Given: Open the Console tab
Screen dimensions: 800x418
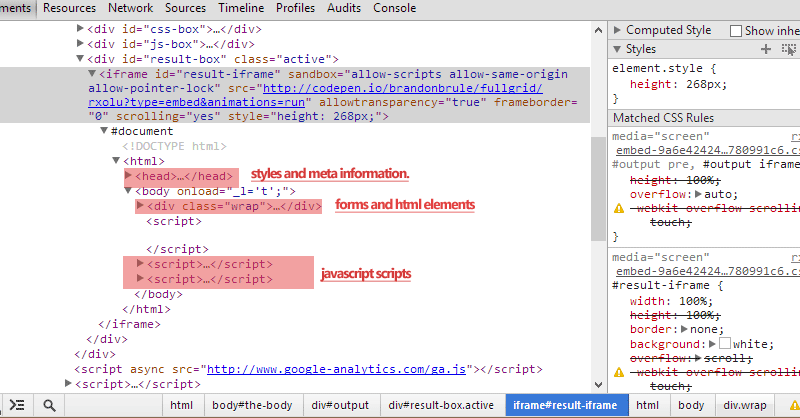Looking at the screenshot, I should [x=394, y=8].
